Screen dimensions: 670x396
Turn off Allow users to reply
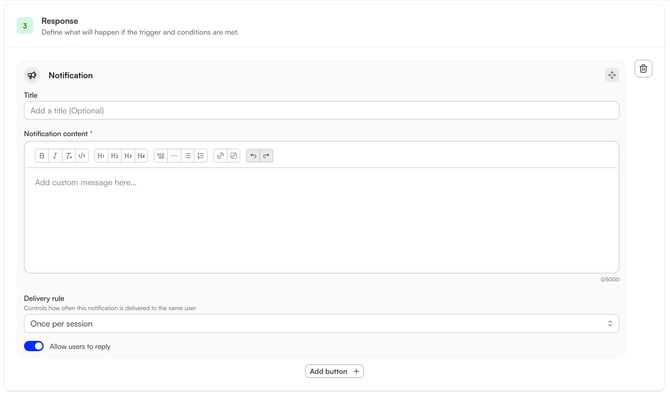[34, 346]
